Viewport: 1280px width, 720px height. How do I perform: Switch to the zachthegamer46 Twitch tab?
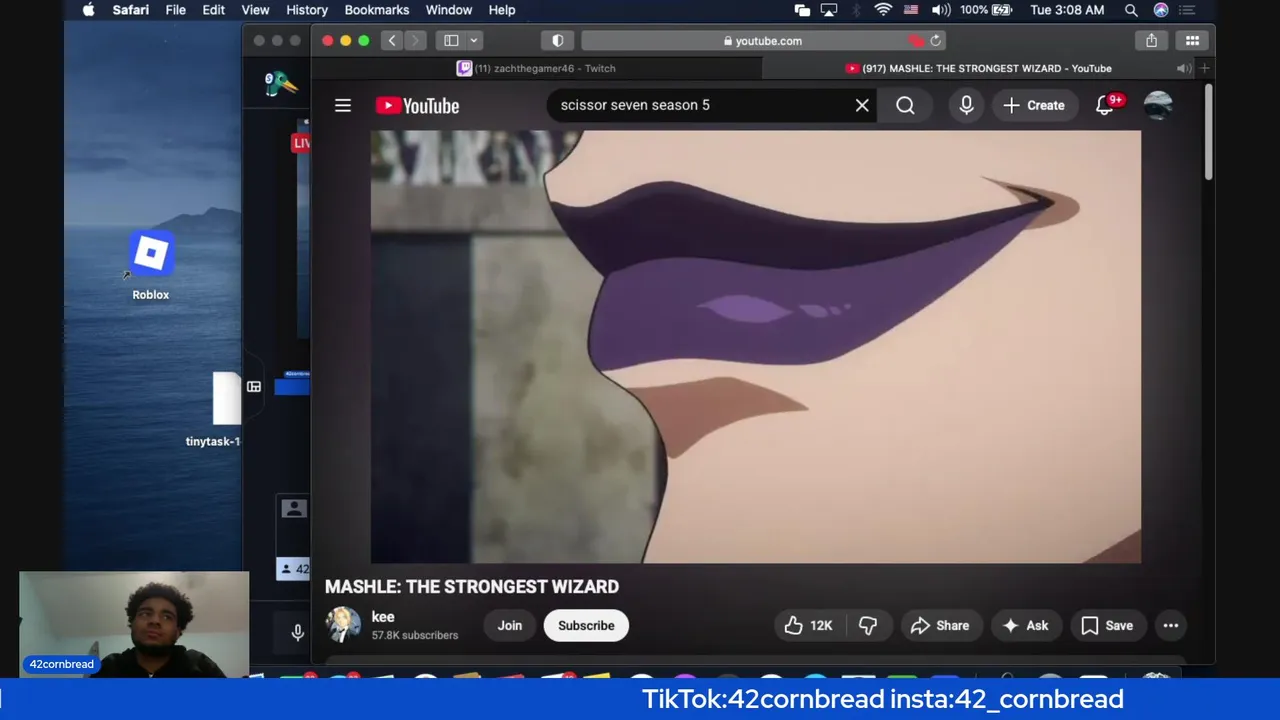click(536, 68)
